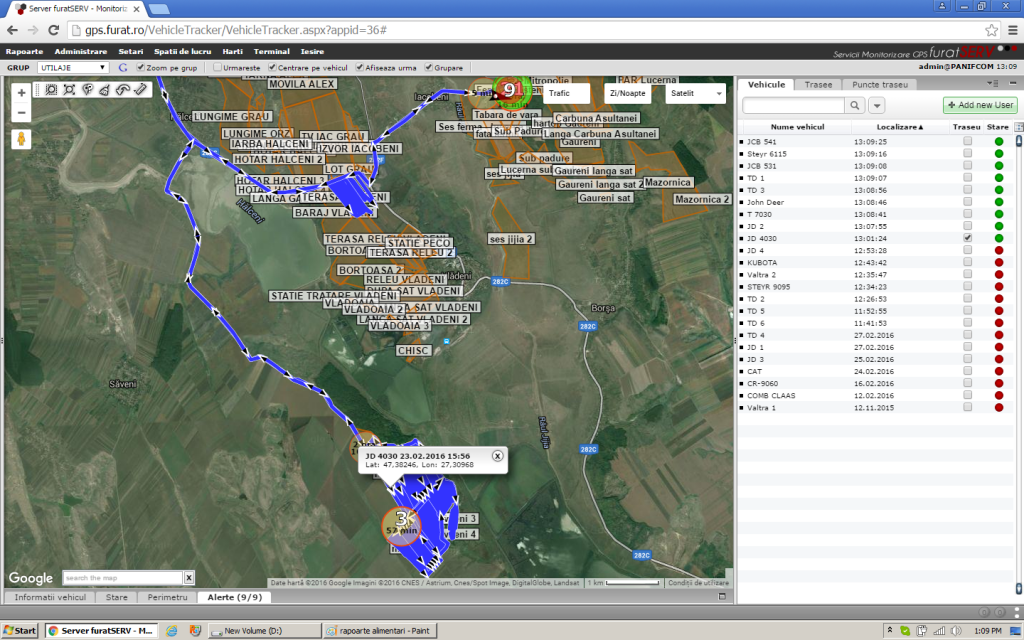
Task: Untick Traseu checkbox for JD 4030
Action: click(x=966, y=239)
